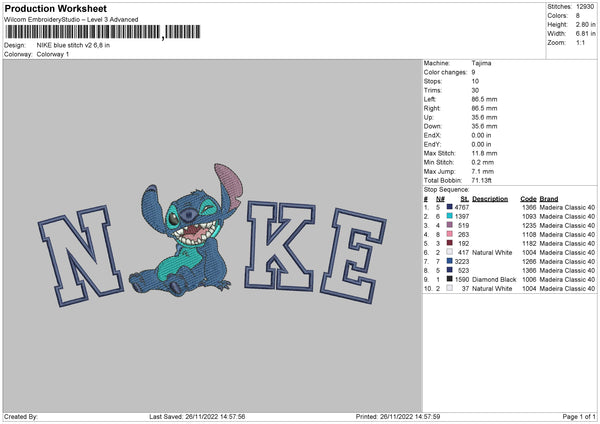The image size is (600, 424).
Task: Choose the Diamond Black color swatch
Action: click(x=451, y=279)
